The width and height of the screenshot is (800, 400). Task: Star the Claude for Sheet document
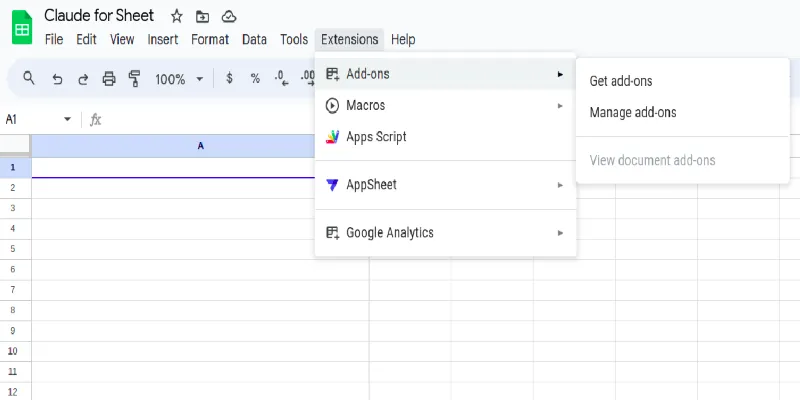click(x=177, y=16)
